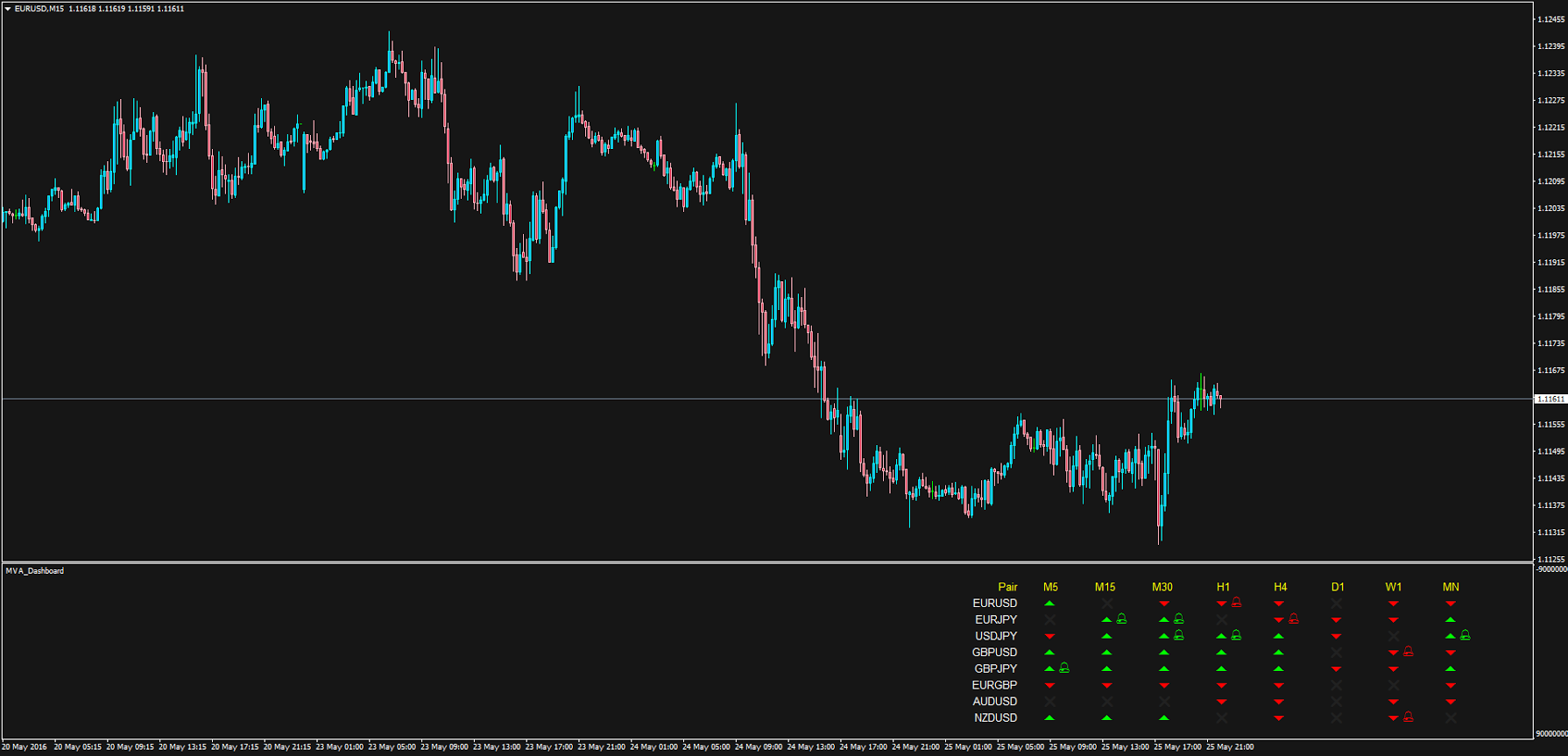
Task: Click the green bell for USDJPY H1
Action: 1237,635
